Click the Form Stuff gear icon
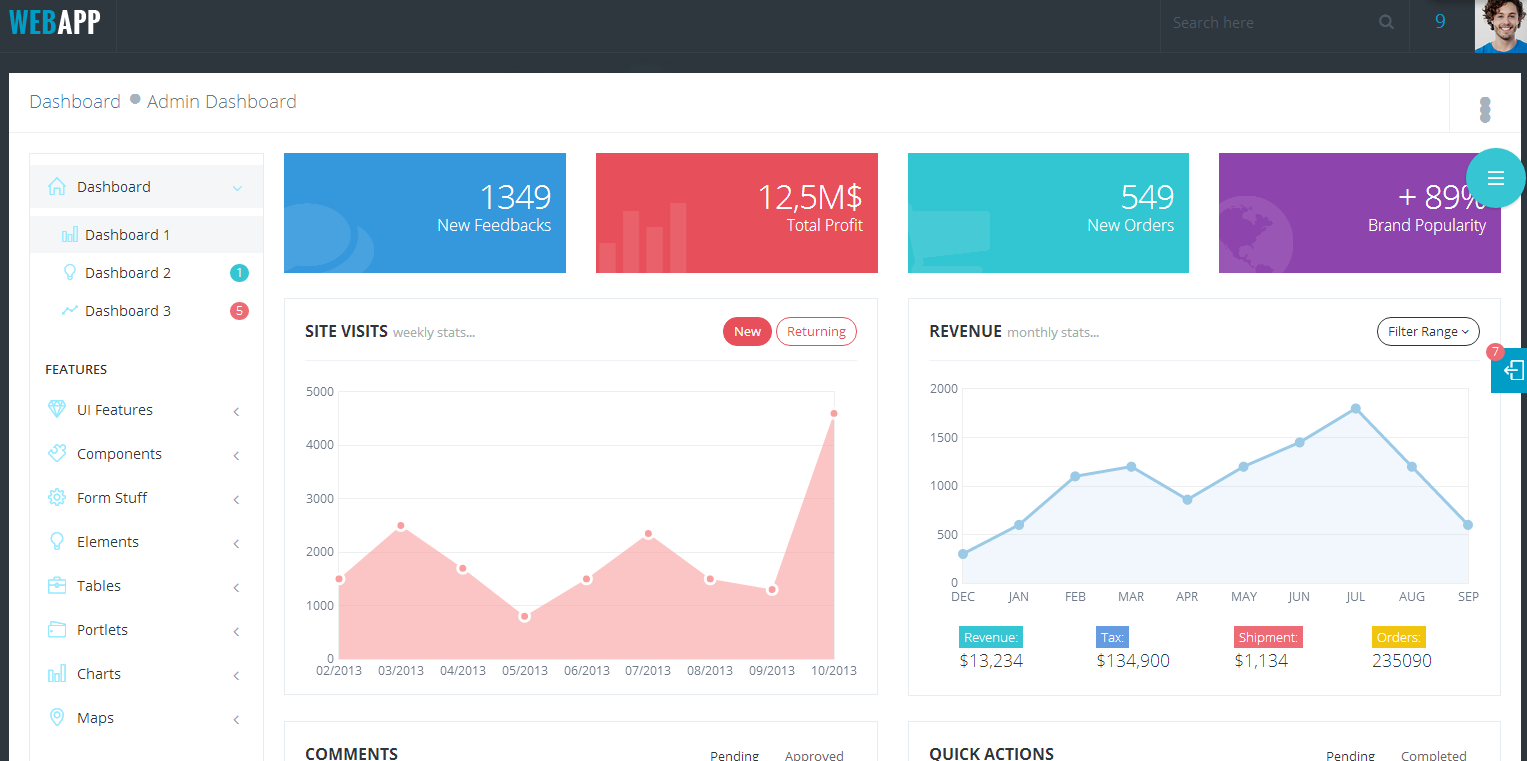Viewport: 1527px width, 761px height. [x=57, y=498]
